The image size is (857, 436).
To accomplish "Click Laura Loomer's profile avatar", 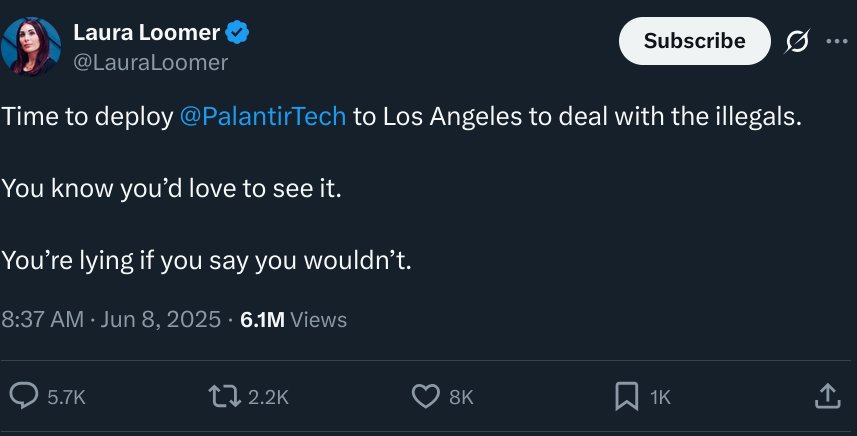I will coord(31,46).
